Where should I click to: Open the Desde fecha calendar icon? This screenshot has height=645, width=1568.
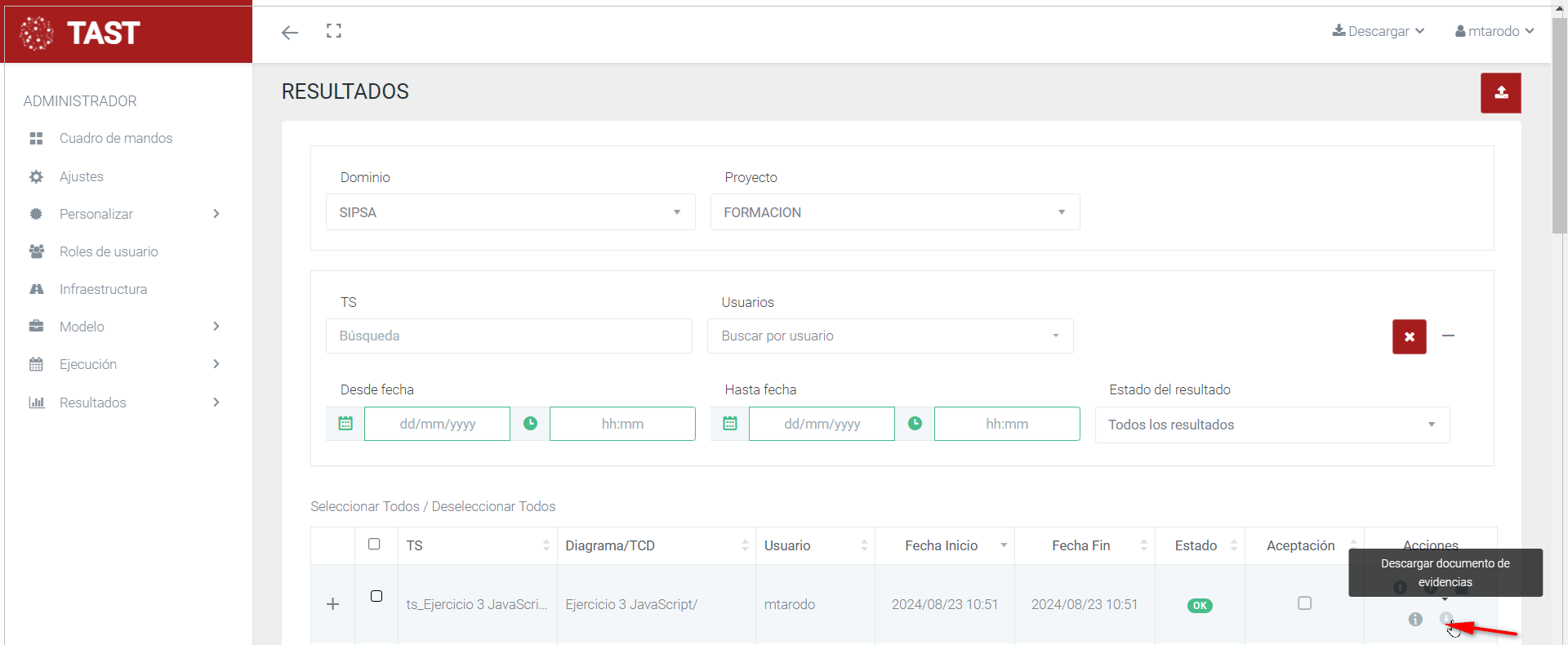click(x=345, y=424)
